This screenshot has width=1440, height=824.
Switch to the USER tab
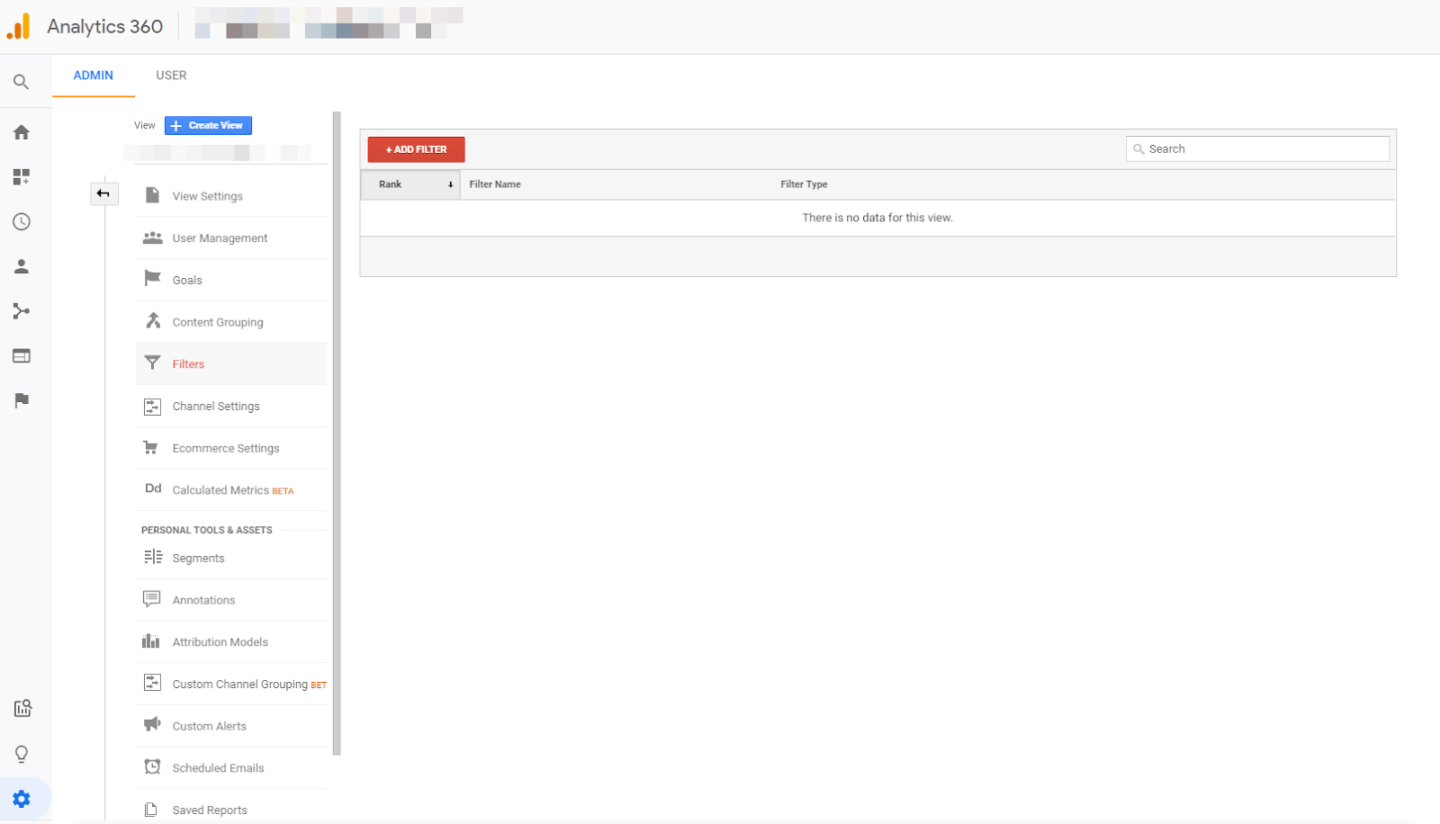coord(171,76)
